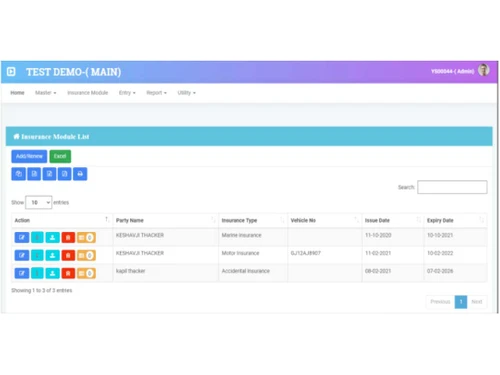Click the copy table export icon
Viewport: 500px width, 375px height.
point(19,174)
